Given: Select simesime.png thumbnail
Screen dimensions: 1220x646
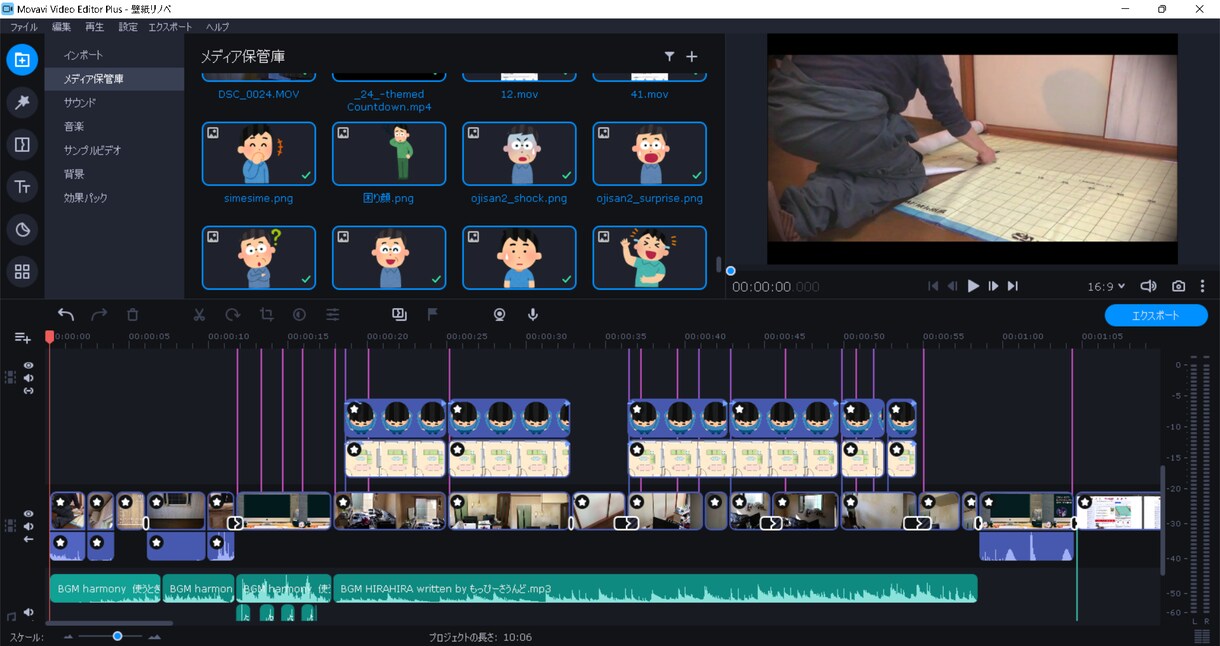Looking at the screenshot, I should (259, 154).
